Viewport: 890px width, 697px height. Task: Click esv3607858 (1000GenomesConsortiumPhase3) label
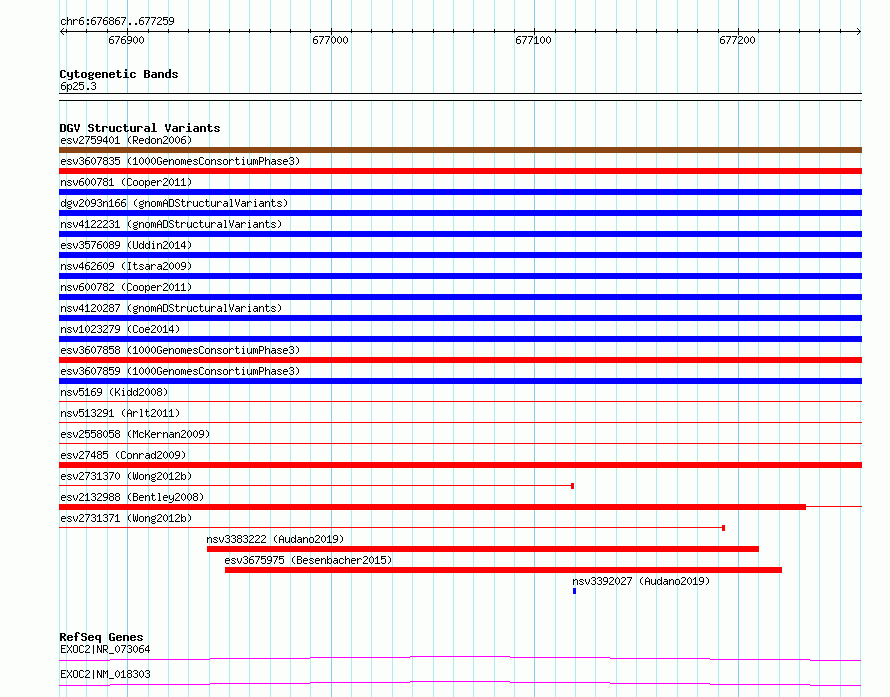point(180,350)
